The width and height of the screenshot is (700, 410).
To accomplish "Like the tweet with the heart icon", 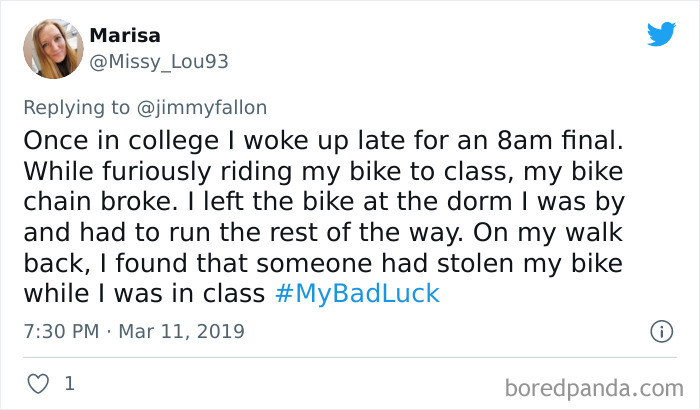I will tap(40, 383).
